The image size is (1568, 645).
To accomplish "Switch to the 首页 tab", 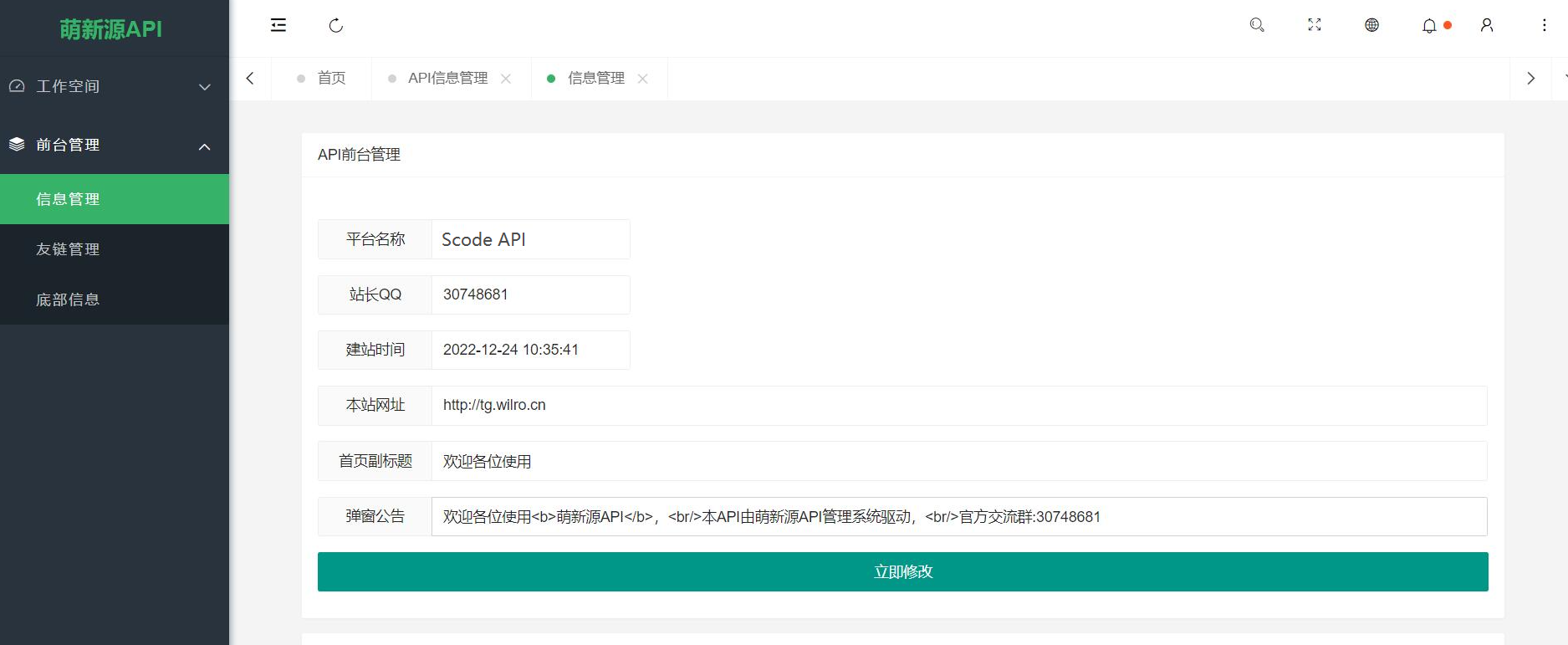I will 321,79.
